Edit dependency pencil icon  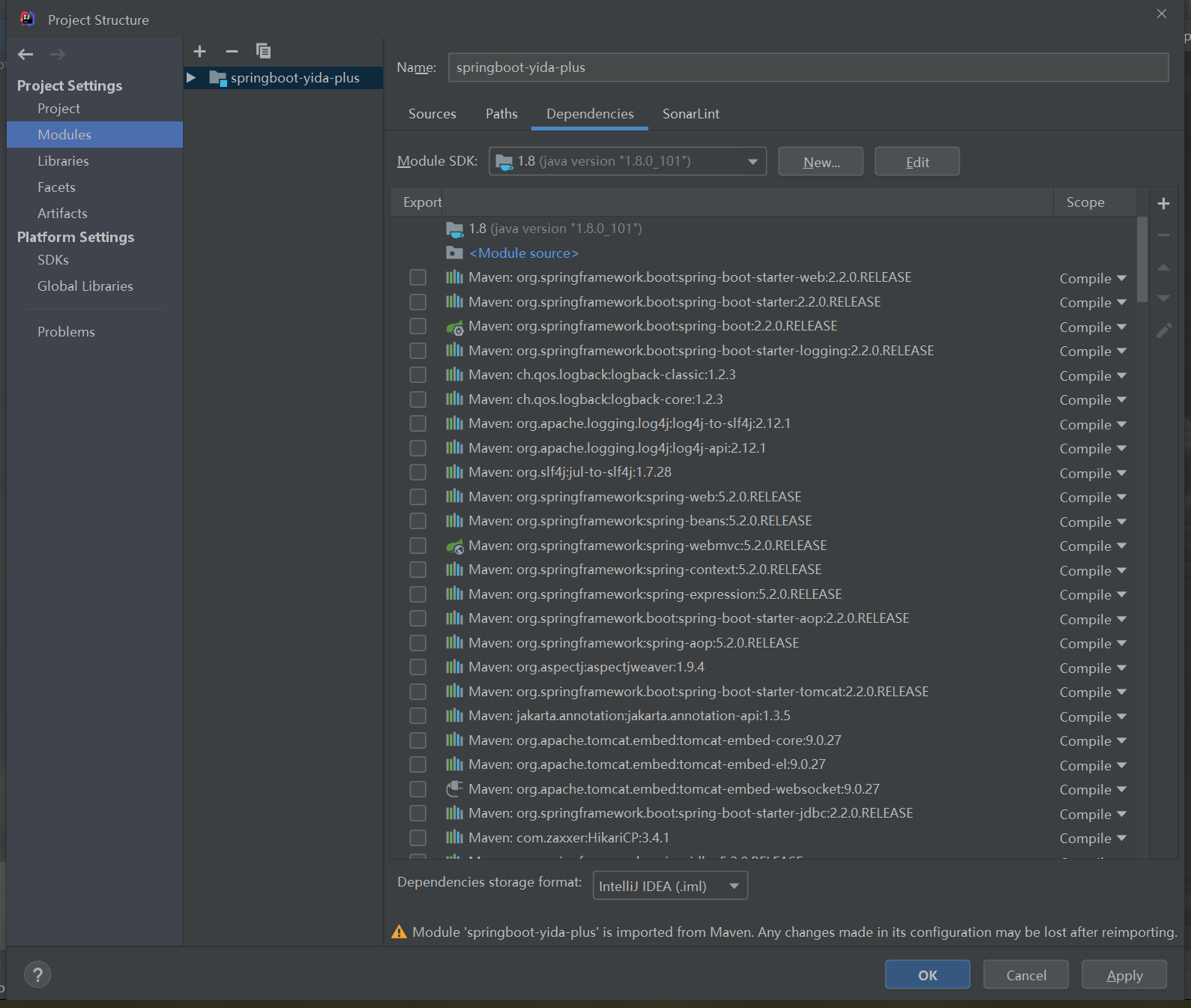click(x=1163, y=330)
